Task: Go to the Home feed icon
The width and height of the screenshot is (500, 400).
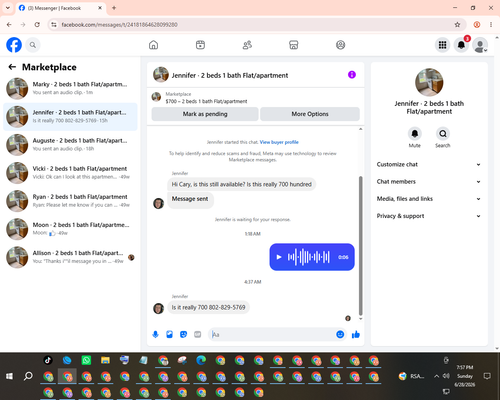Action: tap(153, 45)
